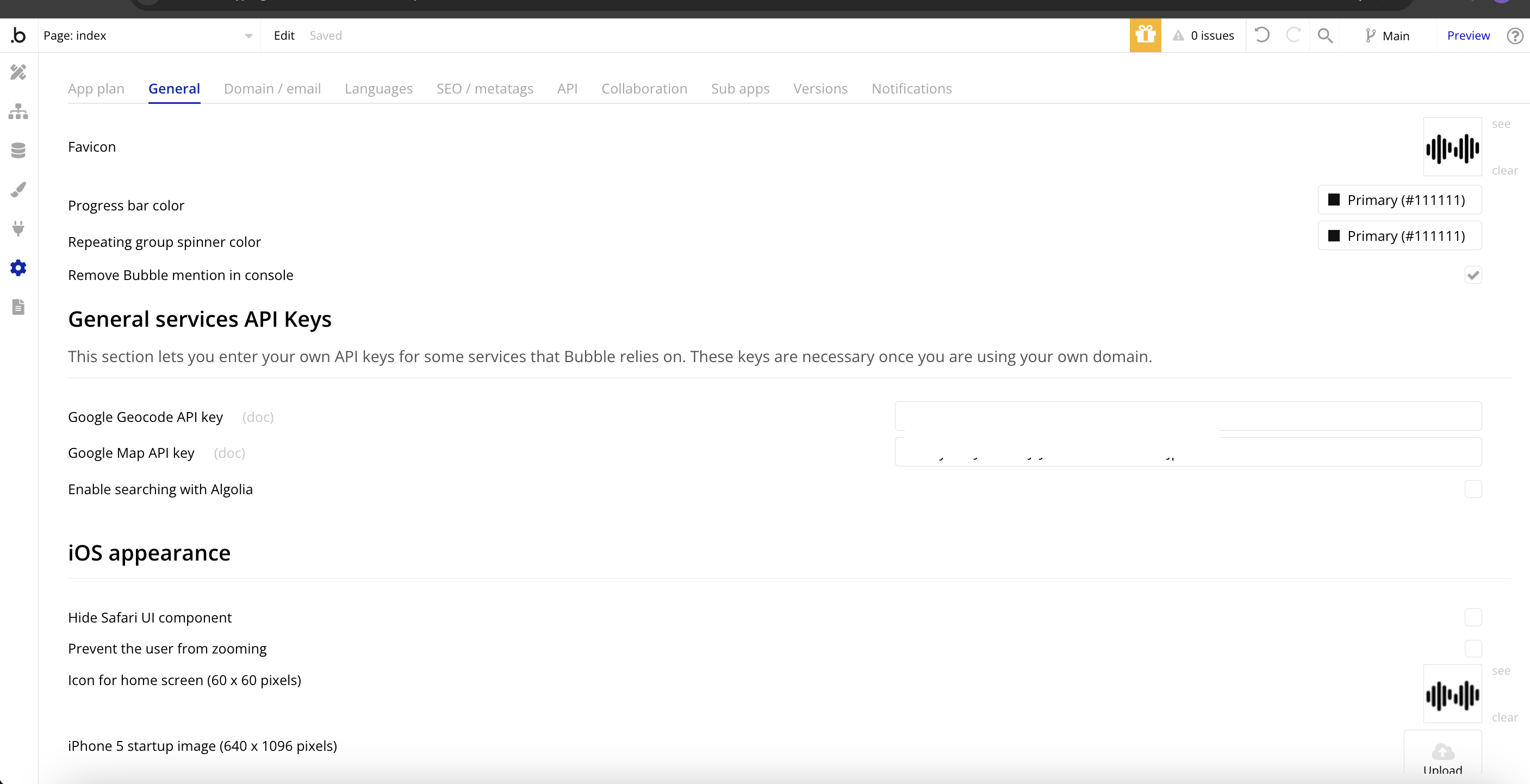The height and width of the screenshot is (784, 1530).
Task: Click the orange gift icon
Action: coord(1145,36)
